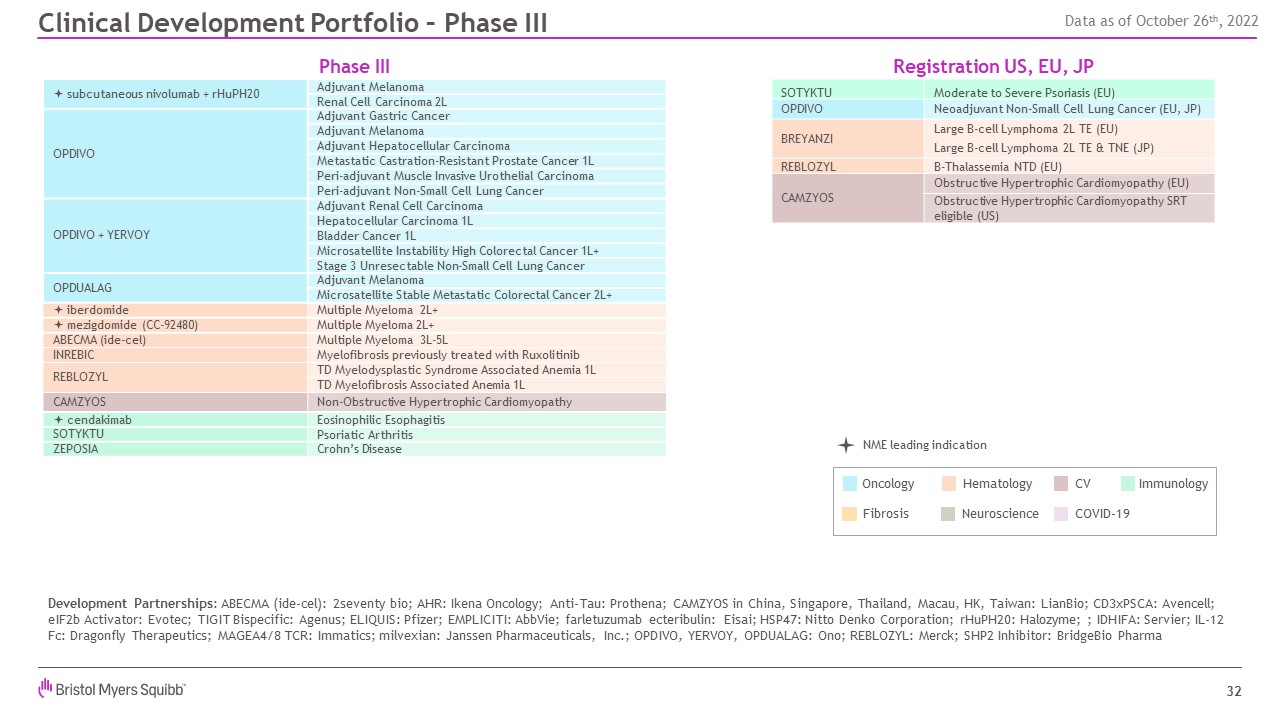Click the INREBIC cell
This screenshot has height=720, width=1280.
pyautogui.click(x=175, y=355)
